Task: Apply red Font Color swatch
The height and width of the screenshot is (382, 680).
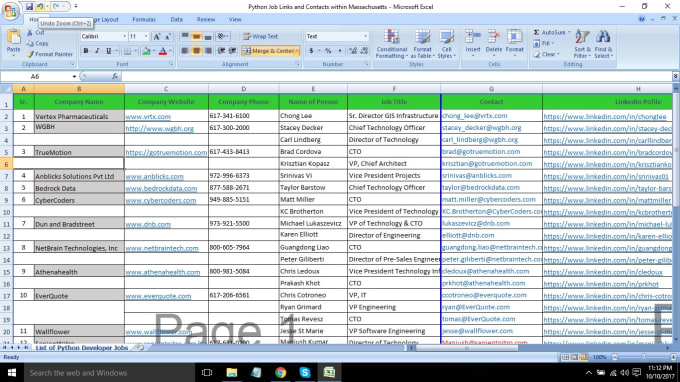Action: (x=163, y=51)
